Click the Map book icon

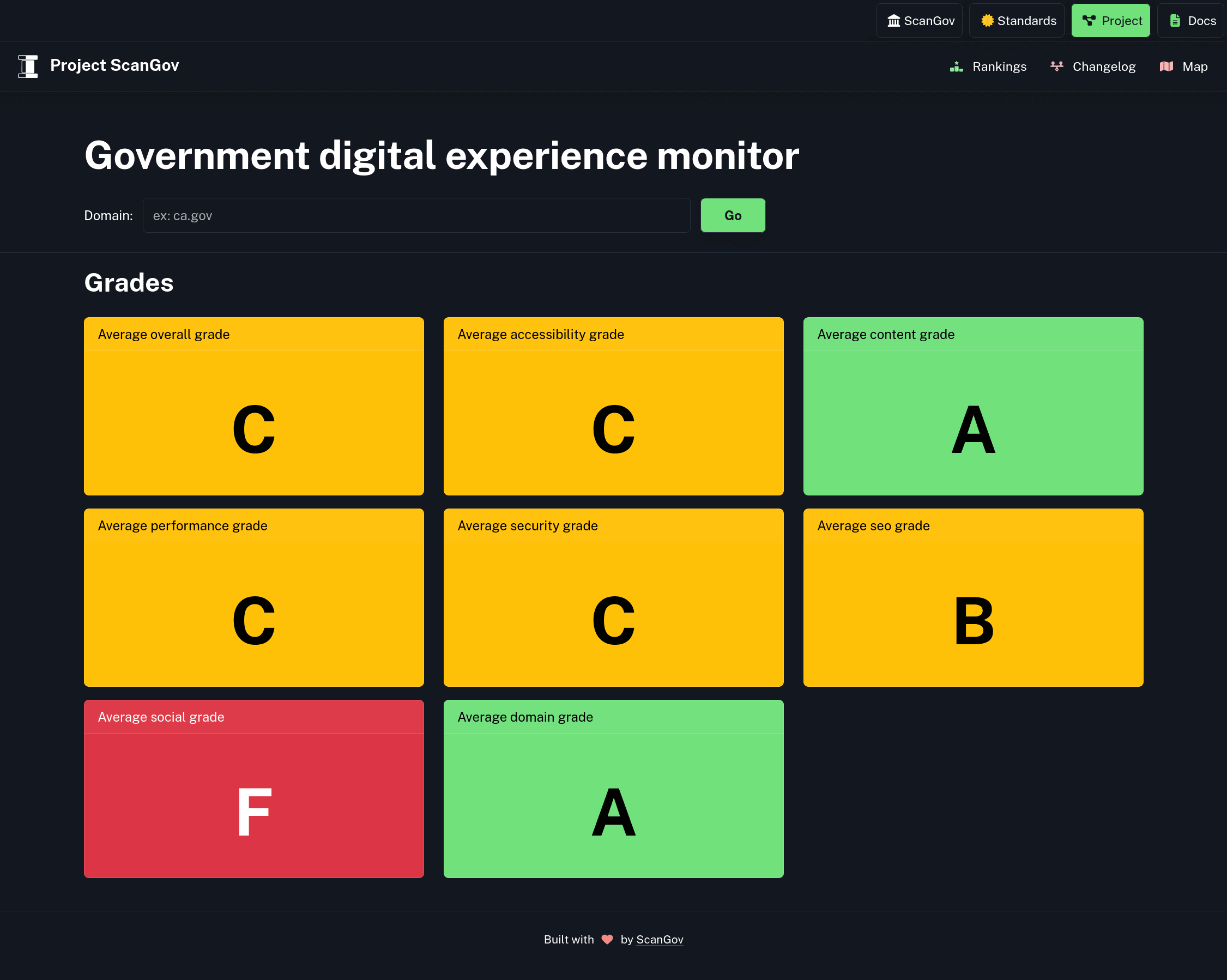click(x=1166, y=66)
